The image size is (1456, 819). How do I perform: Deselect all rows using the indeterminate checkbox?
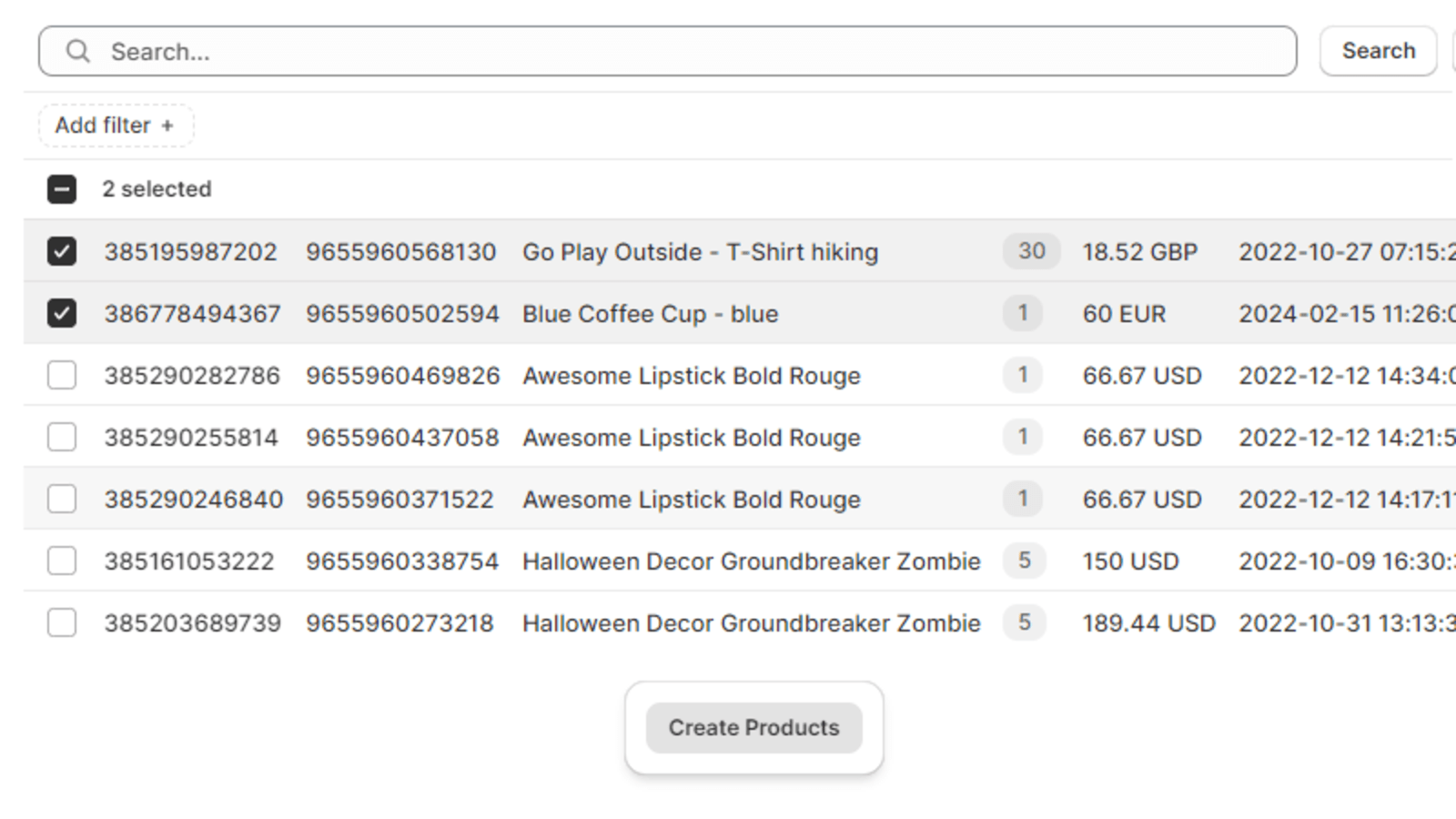(62, 189)
